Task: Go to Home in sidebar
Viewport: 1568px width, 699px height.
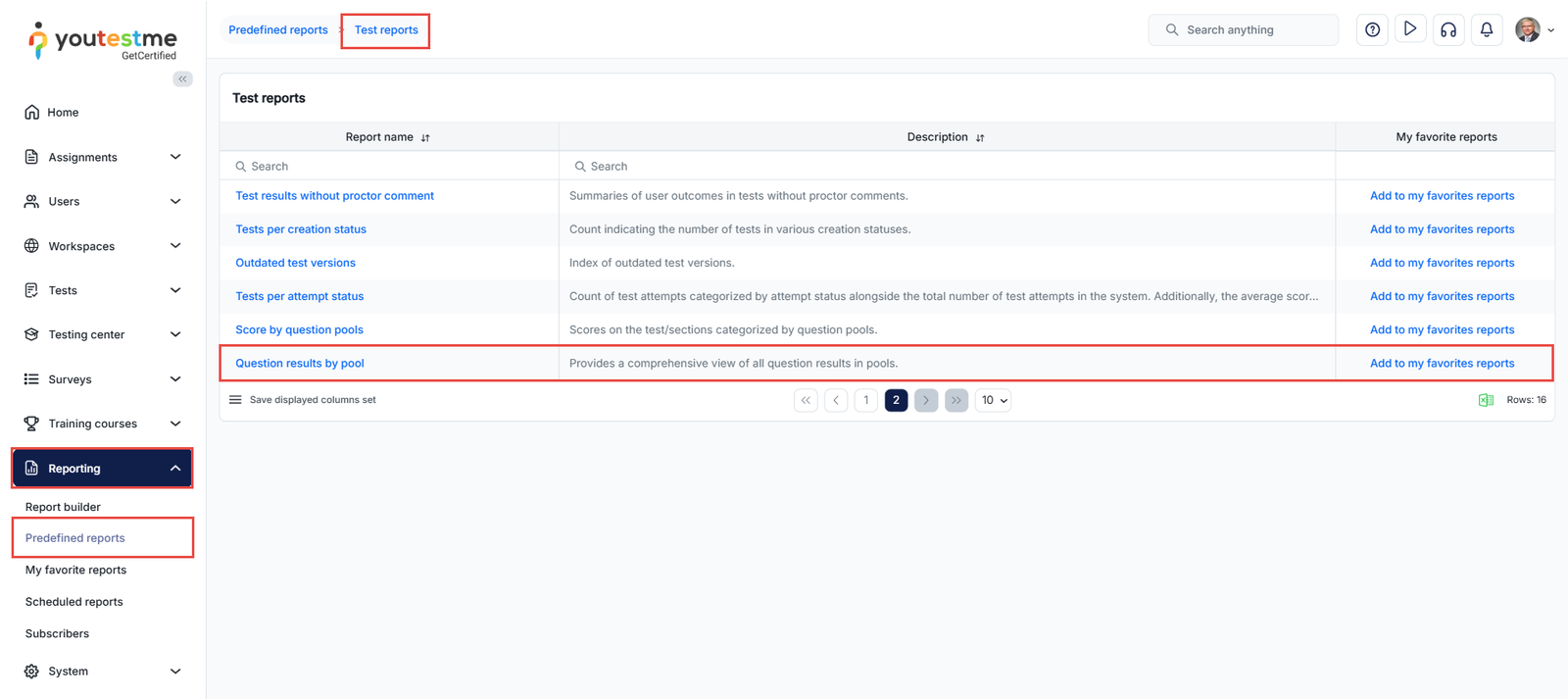Action: (x=63, y=113)
